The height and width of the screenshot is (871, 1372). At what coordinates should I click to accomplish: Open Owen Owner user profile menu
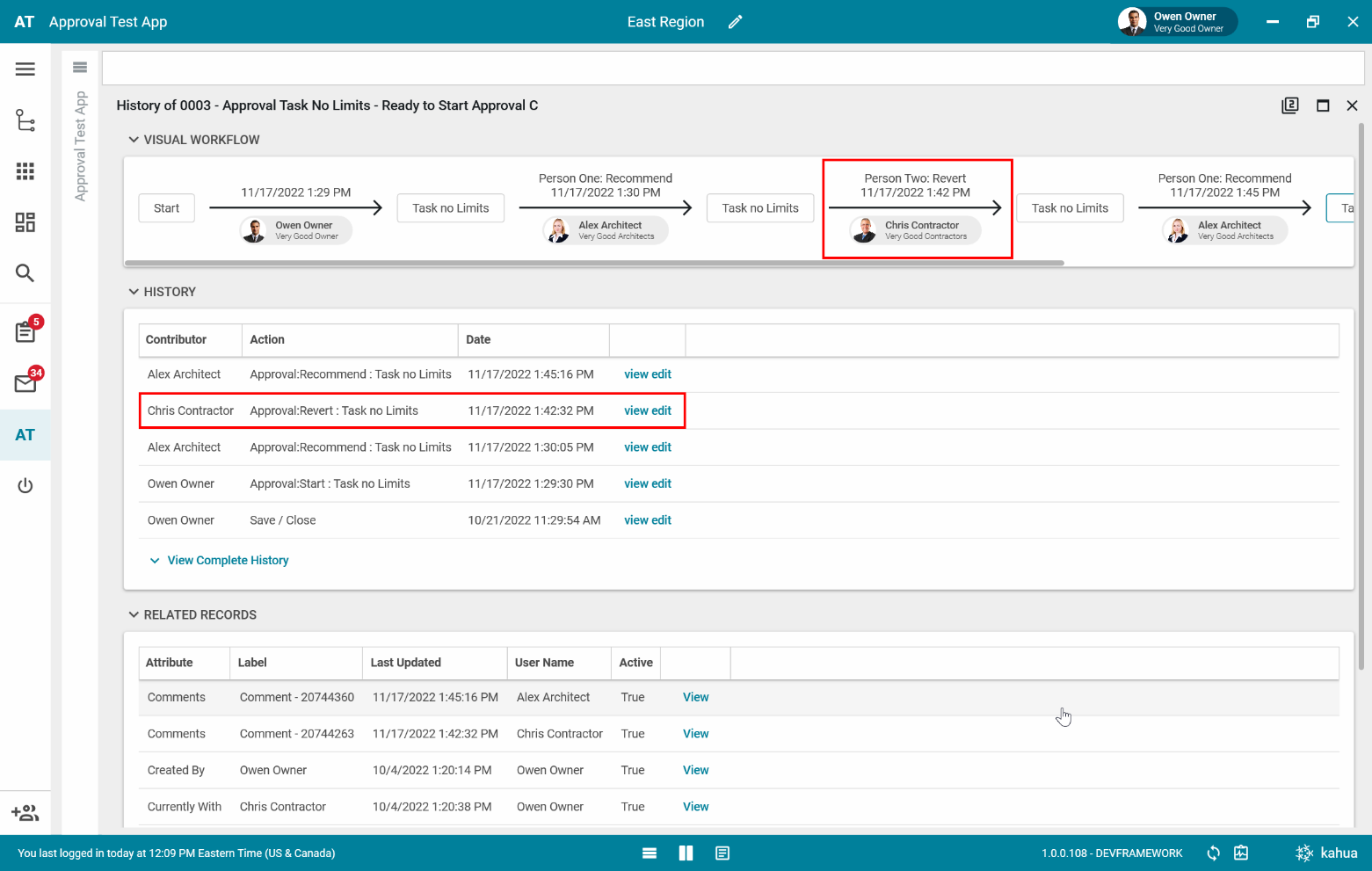coord(1176,22)
